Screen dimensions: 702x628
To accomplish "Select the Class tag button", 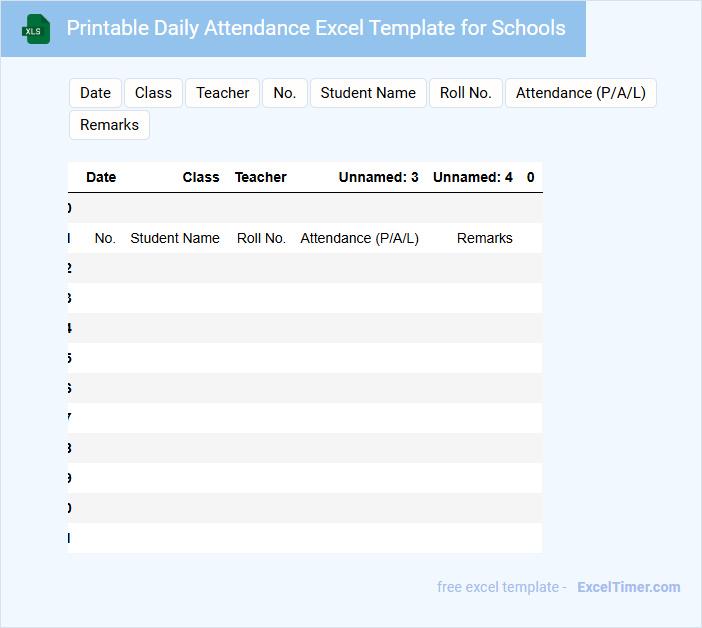I will click(x=153, y=93).
